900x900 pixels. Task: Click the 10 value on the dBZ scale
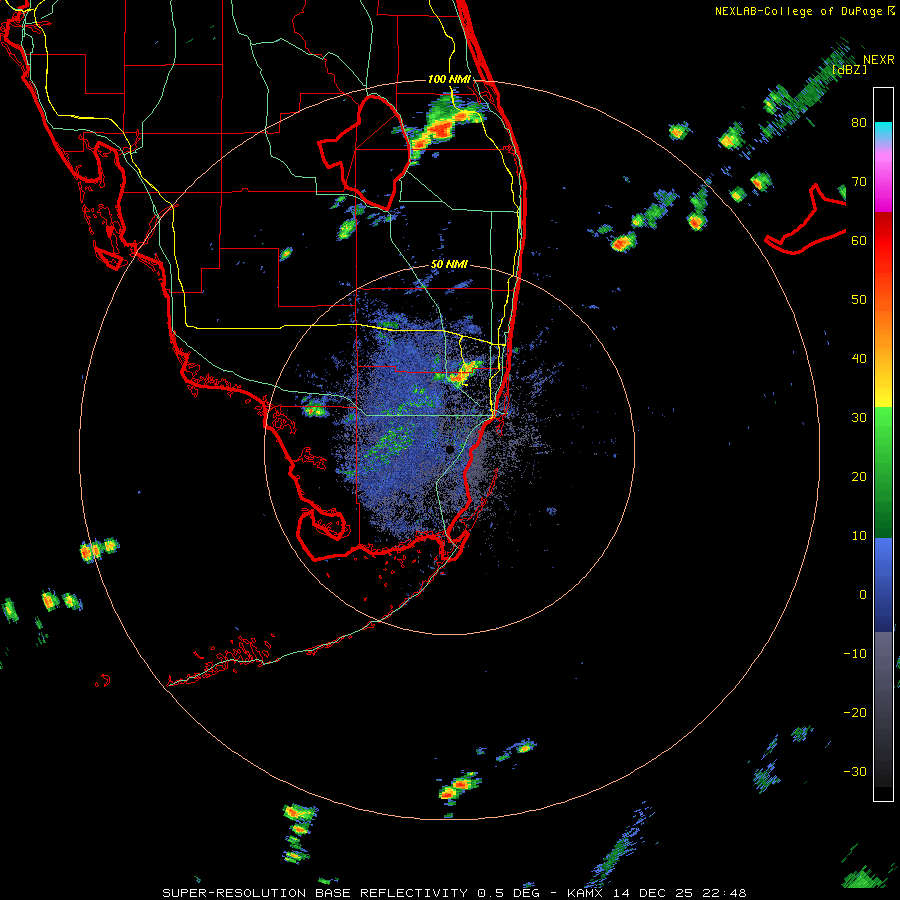pyautogui.click(x=859, y=536)
